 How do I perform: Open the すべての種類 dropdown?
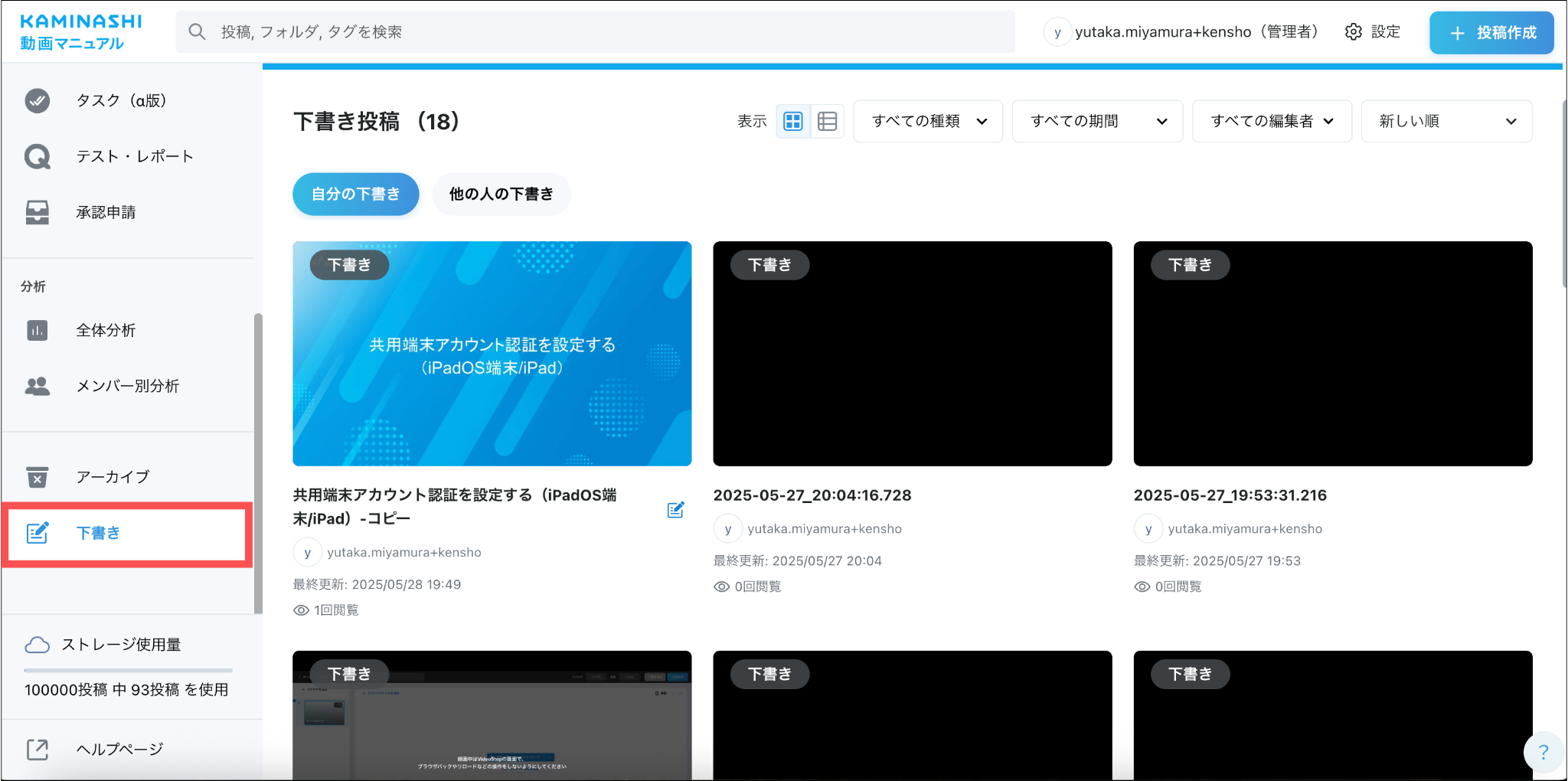tap(928, 121)
